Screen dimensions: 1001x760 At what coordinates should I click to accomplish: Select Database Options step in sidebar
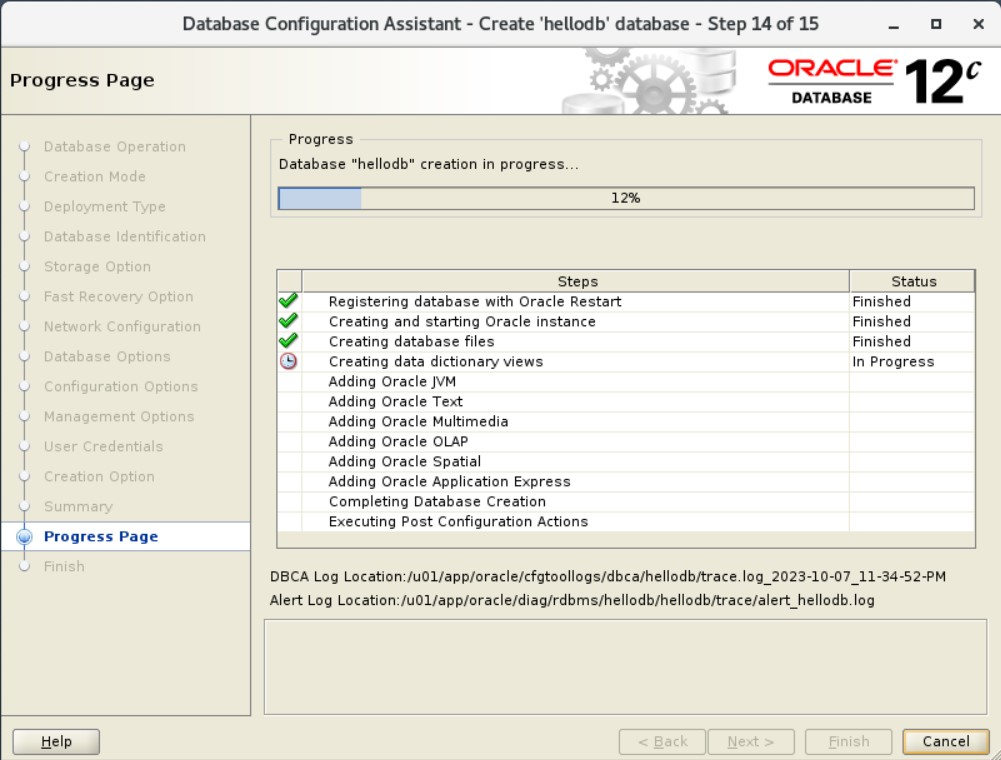pos(107,356)
